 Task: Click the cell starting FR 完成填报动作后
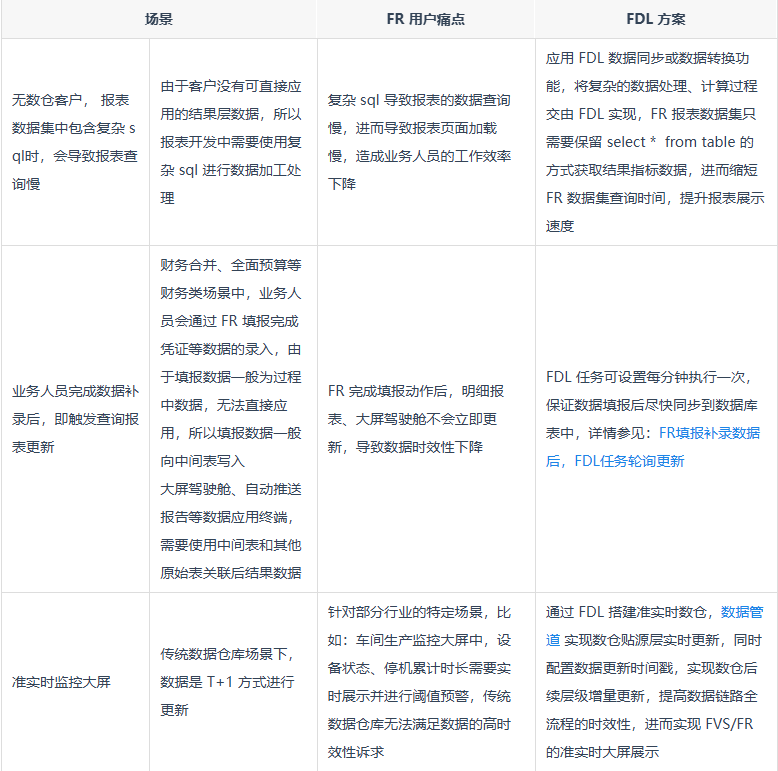coord(426,419)
